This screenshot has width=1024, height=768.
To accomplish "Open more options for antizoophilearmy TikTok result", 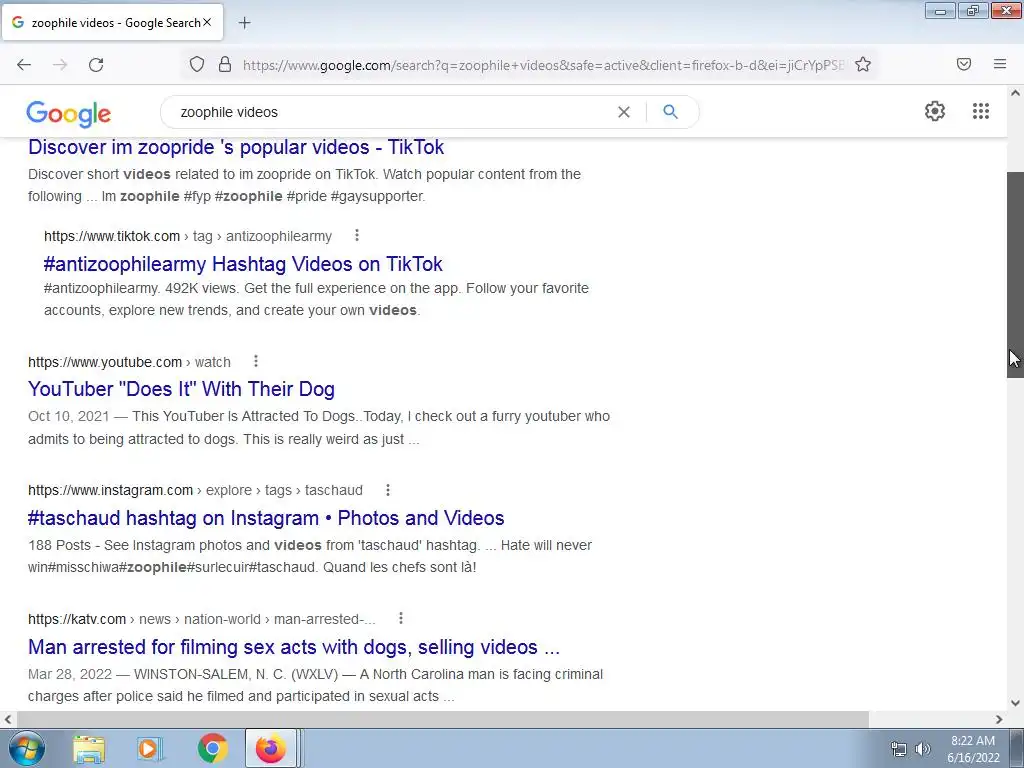I will tap(357, 235).
